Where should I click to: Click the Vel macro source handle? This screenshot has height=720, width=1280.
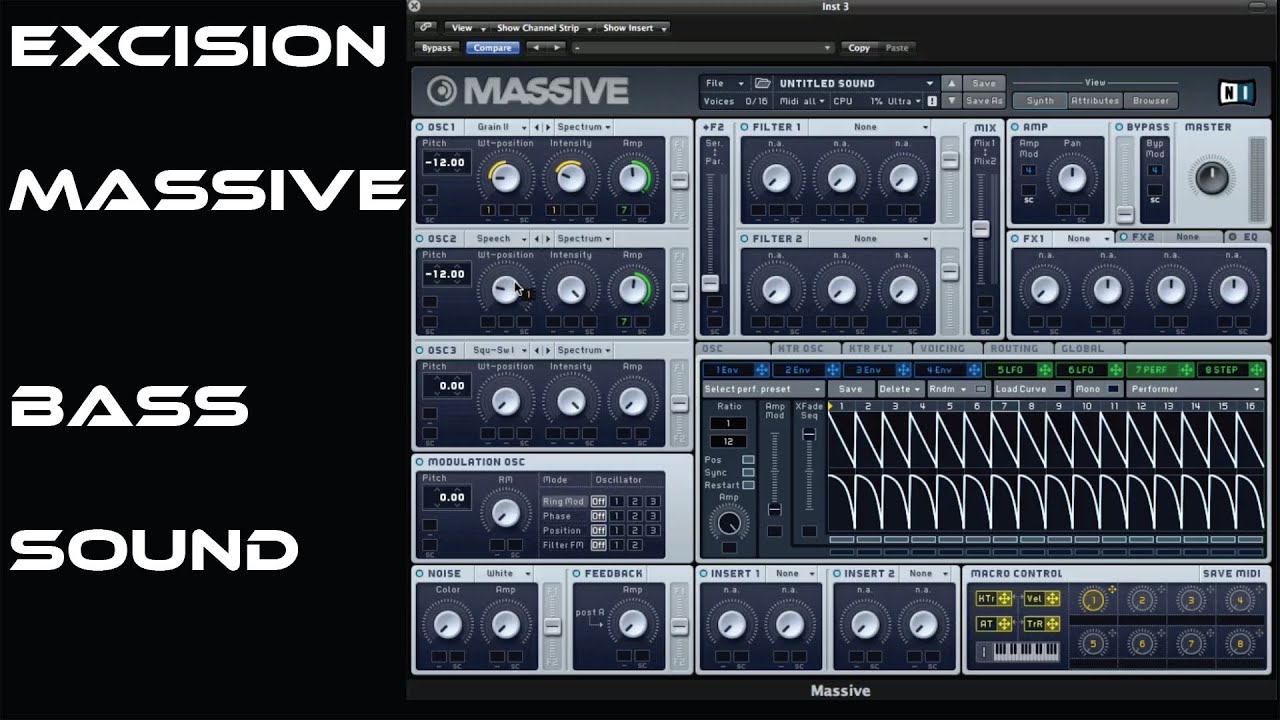point(1054,599)
